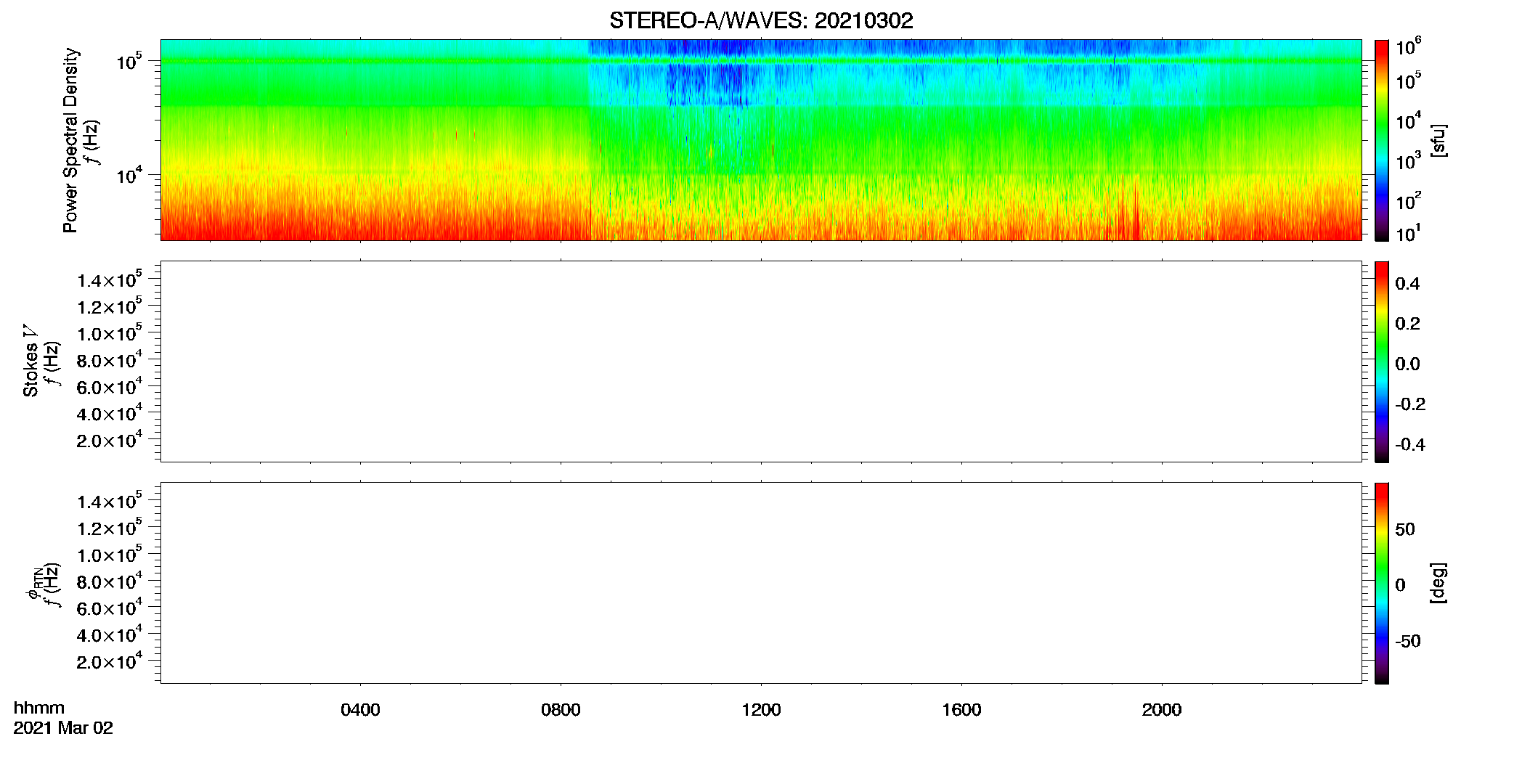The width and height of the screenshot is (1522, 784).
Task: Click the Power Spectral Density axis title
Action: tap(70, 140)
